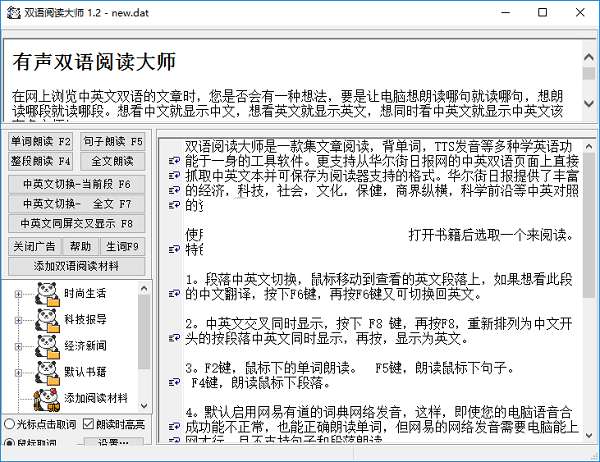The width and height of the screenshot is (600, 462).
Task: Expand the 默认书籍 tree node
Action: pyautogui.click(x=18, y=373)
